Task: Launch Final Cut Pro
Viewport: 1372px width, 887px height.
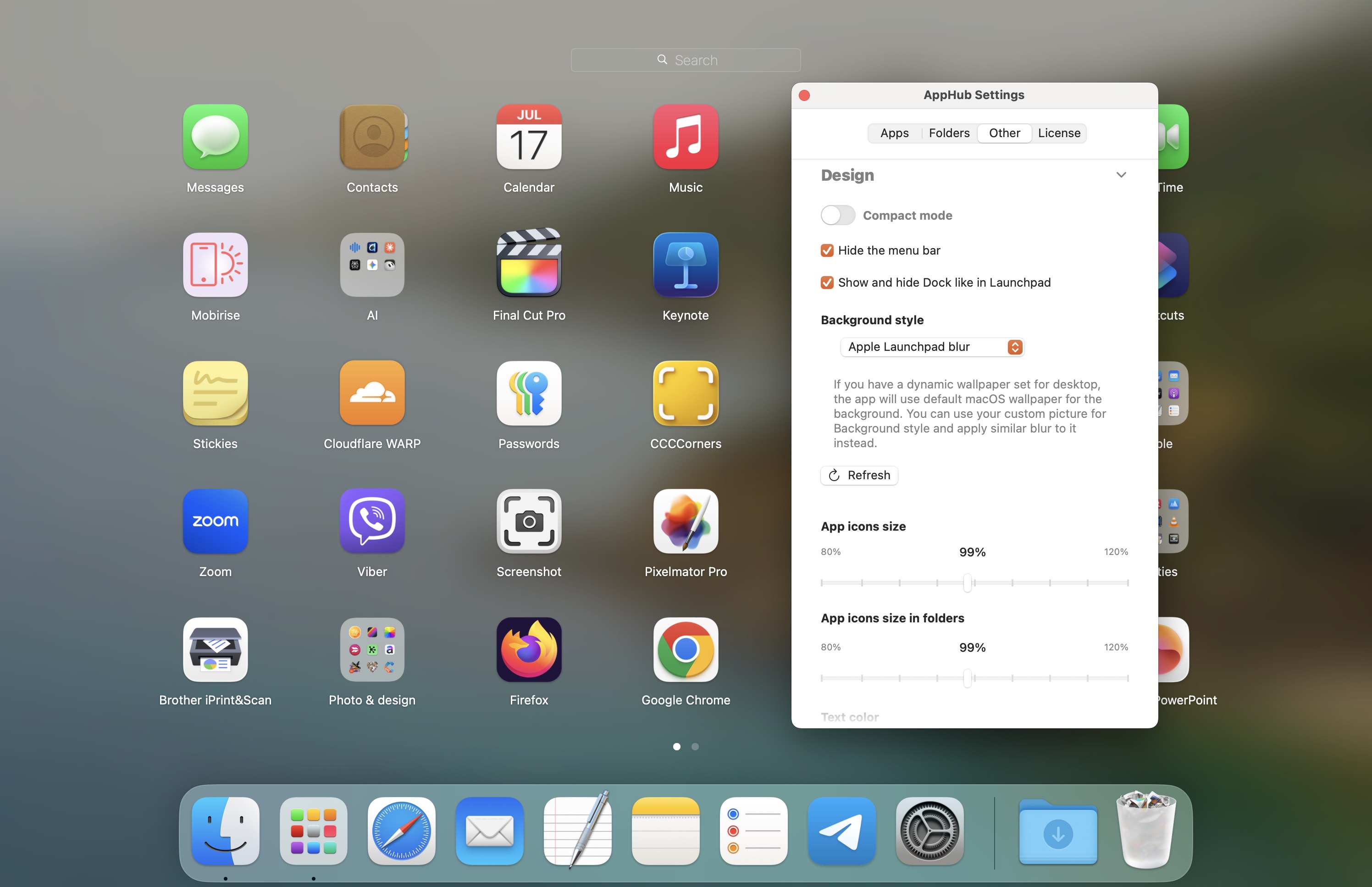Action: point(529,263)
